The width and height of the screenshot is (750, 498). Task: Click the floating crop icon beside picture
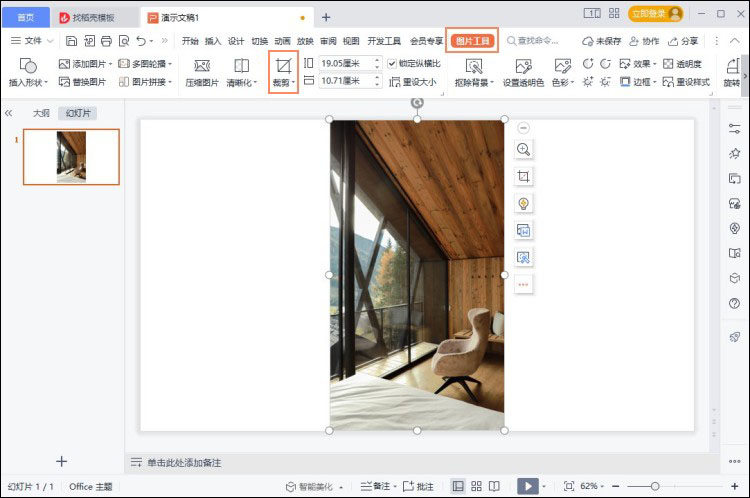pos(523,177)
